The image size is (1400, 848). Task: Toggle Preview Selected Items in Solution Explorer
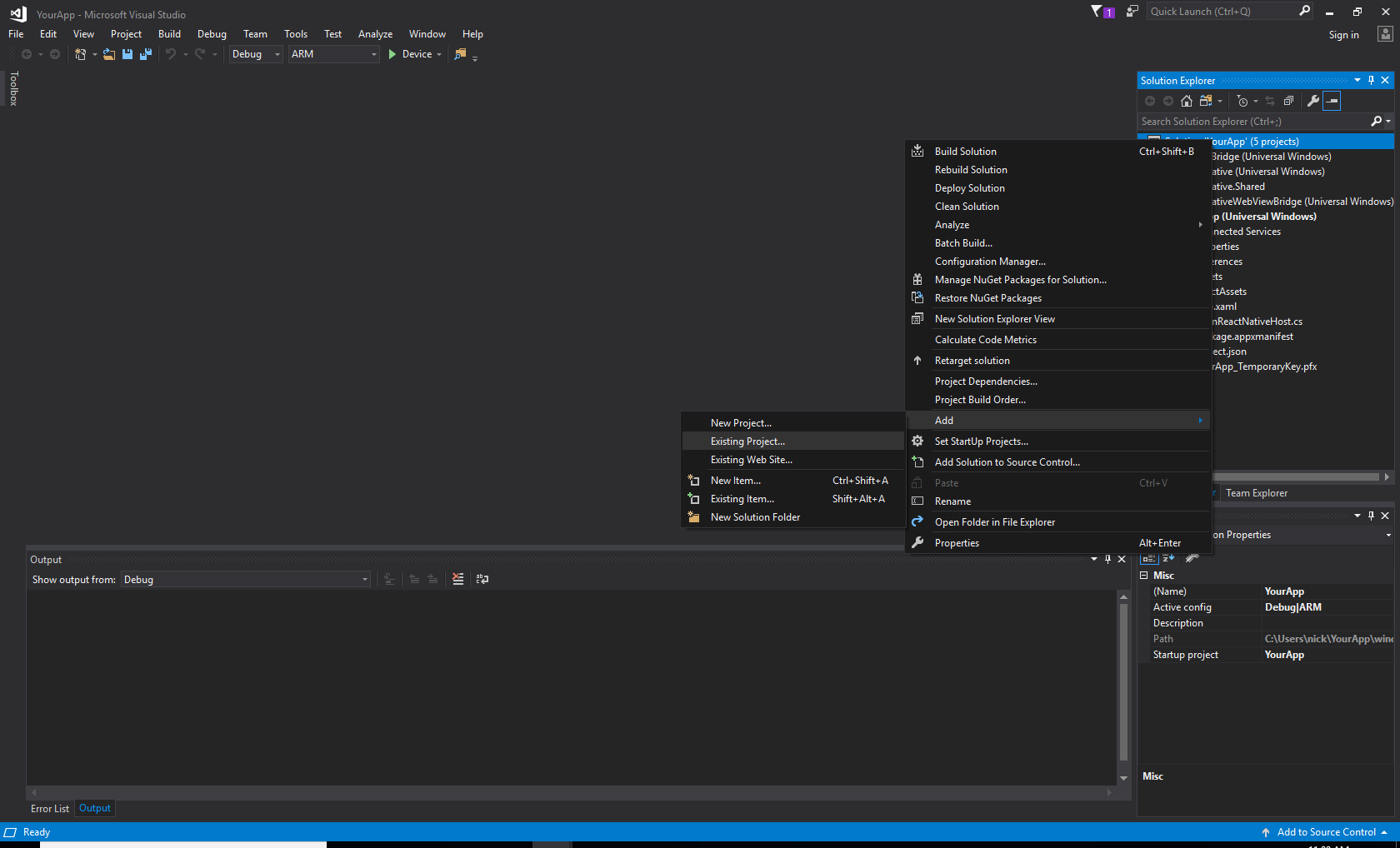coord(1332,101)
